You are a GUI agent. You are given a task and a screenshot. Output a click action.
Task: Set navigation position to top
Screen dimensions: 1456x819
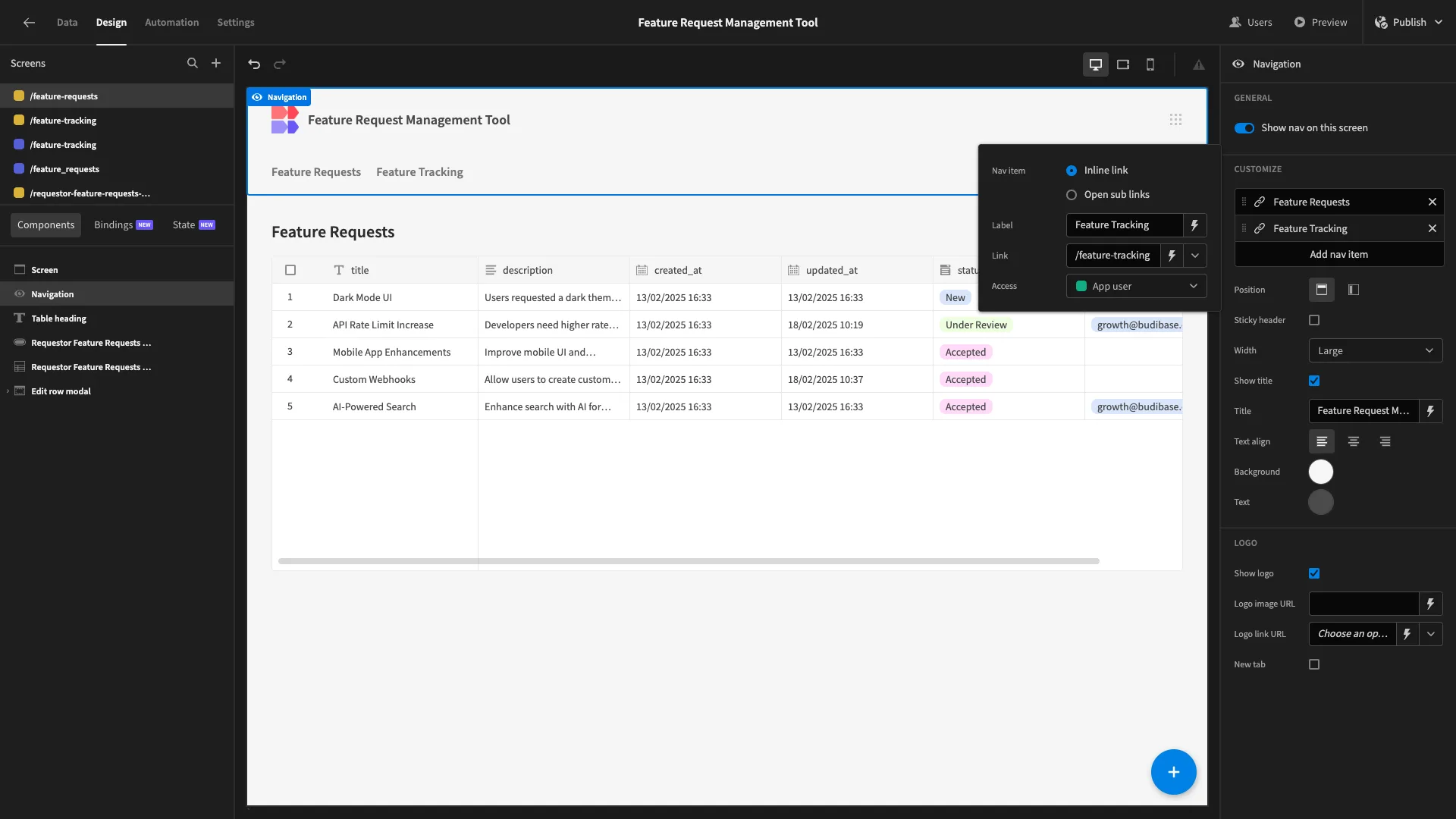coord(1322,290)
